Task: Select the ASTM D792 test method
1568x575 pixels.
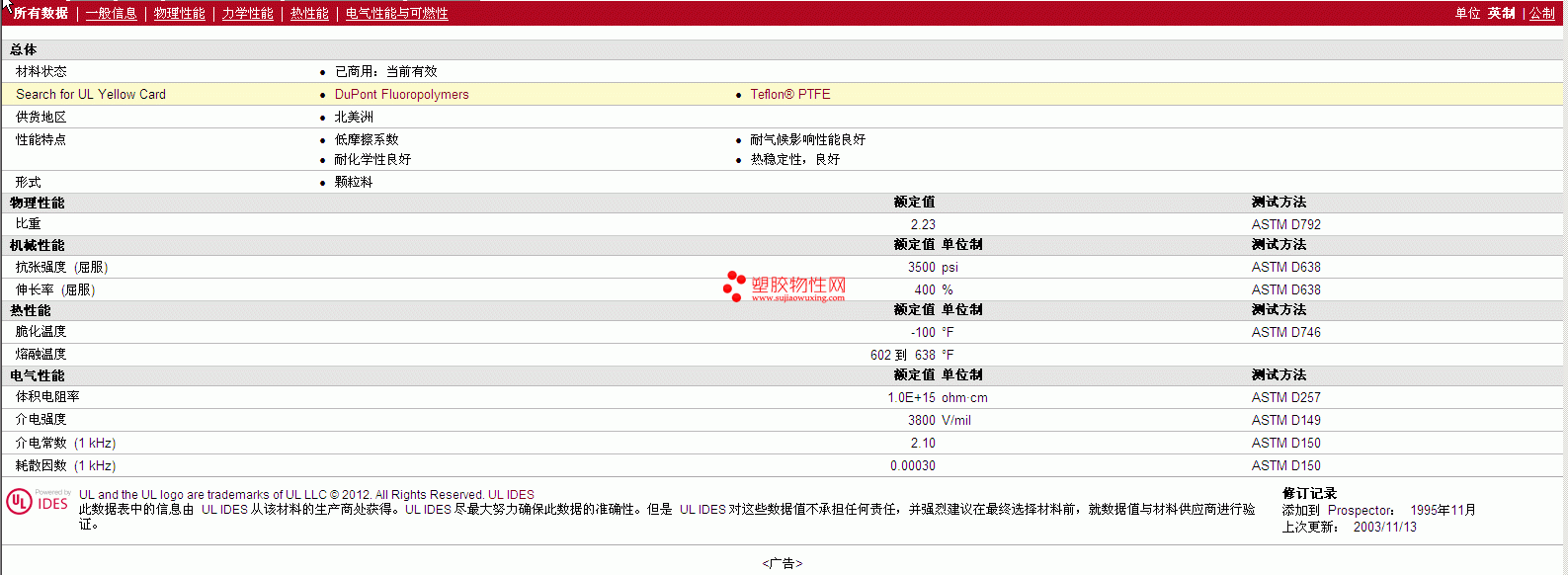Action: 1286,224
